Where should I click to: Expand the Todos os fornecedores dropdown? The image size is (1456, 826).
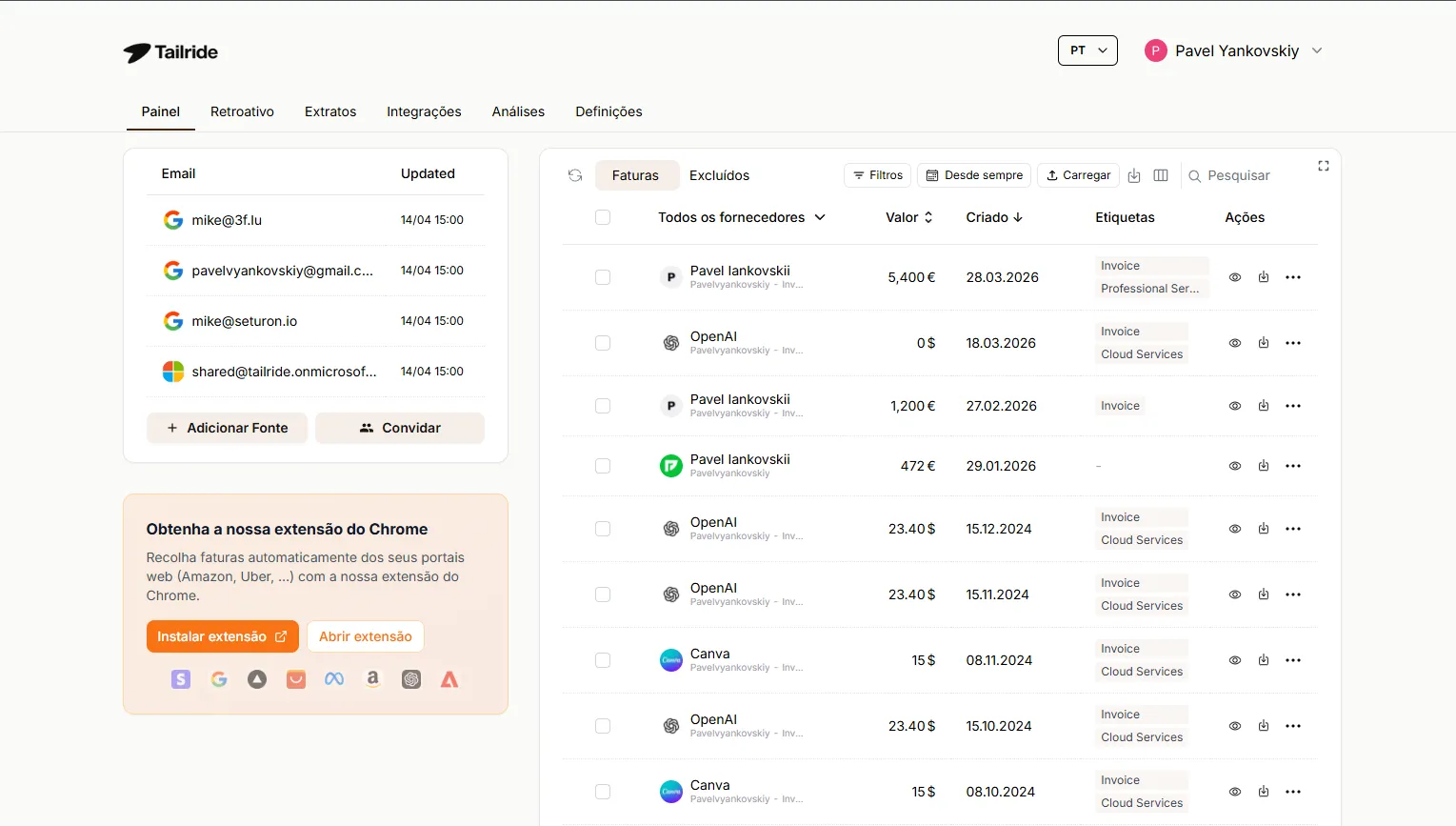point(741,217)
